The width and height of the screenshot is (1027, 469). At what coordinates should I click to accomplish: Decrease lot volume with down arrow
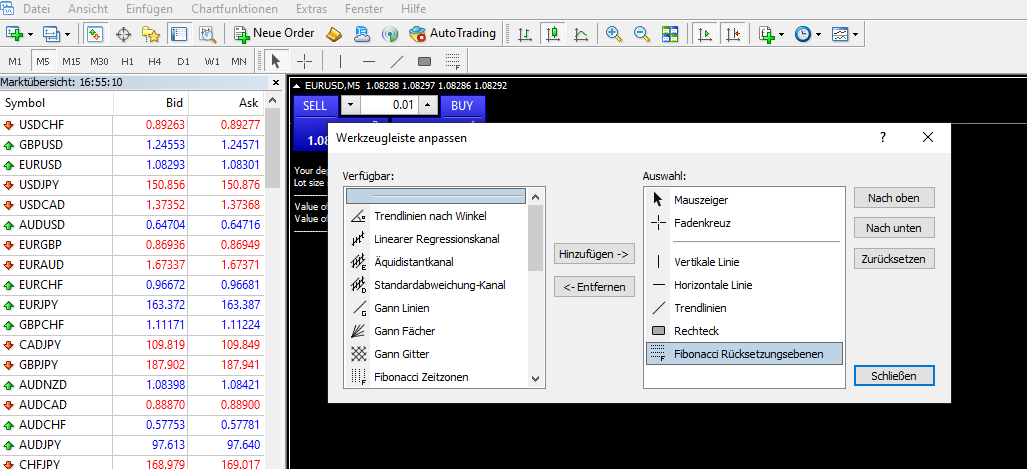point(351,105)
